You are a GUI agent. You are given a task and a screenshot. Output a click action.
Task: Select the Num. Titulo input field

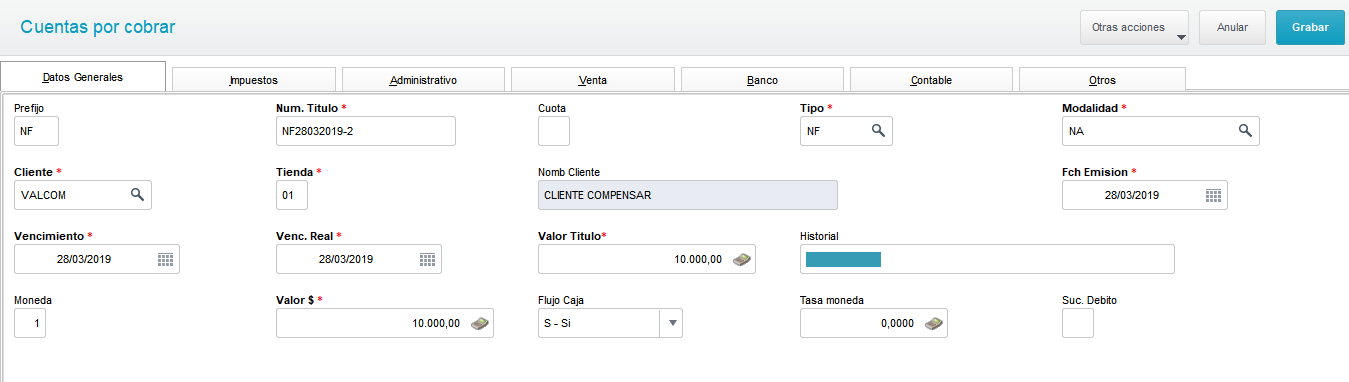coord(365,131)
